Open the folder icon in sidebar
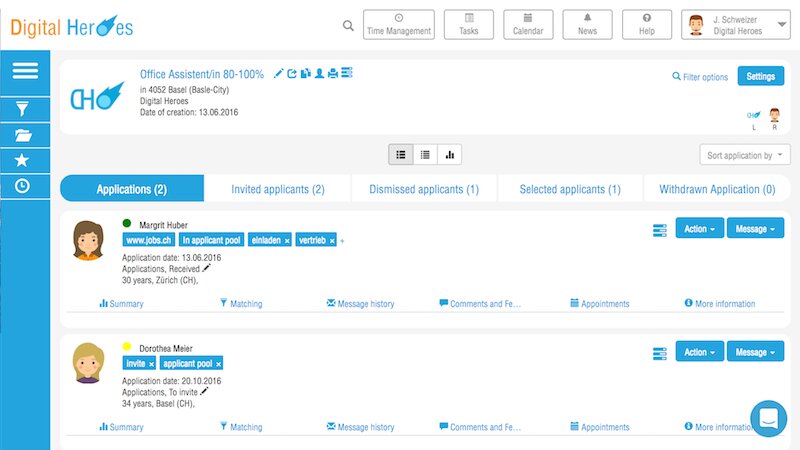800x450 pixels. [24, 135]
